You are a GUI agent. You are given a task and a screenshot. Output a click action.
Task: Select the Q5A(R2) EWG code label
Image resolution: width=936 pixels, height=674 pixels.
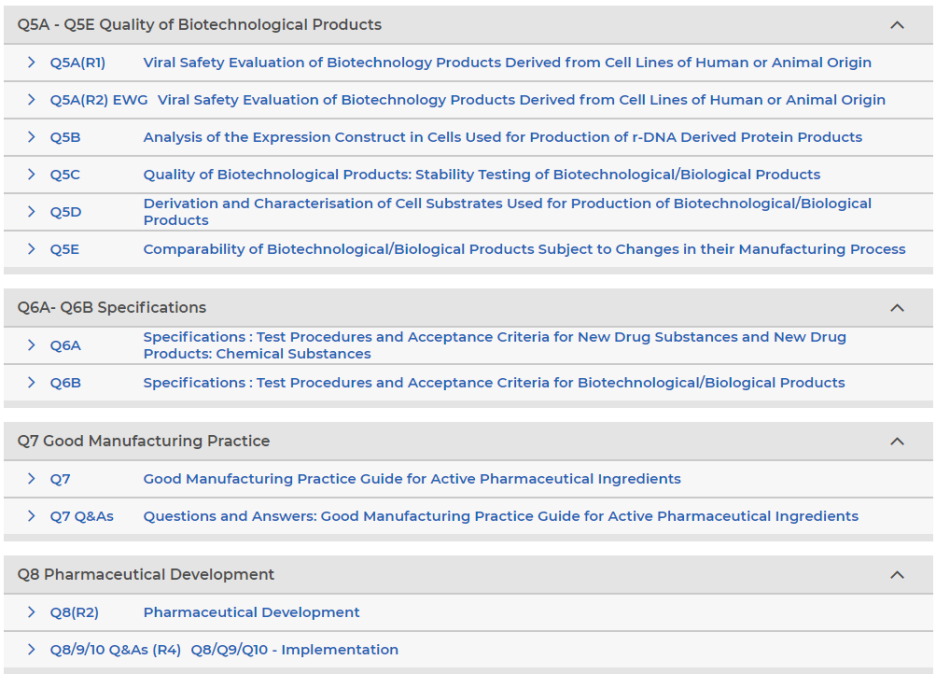pos(98,100)
